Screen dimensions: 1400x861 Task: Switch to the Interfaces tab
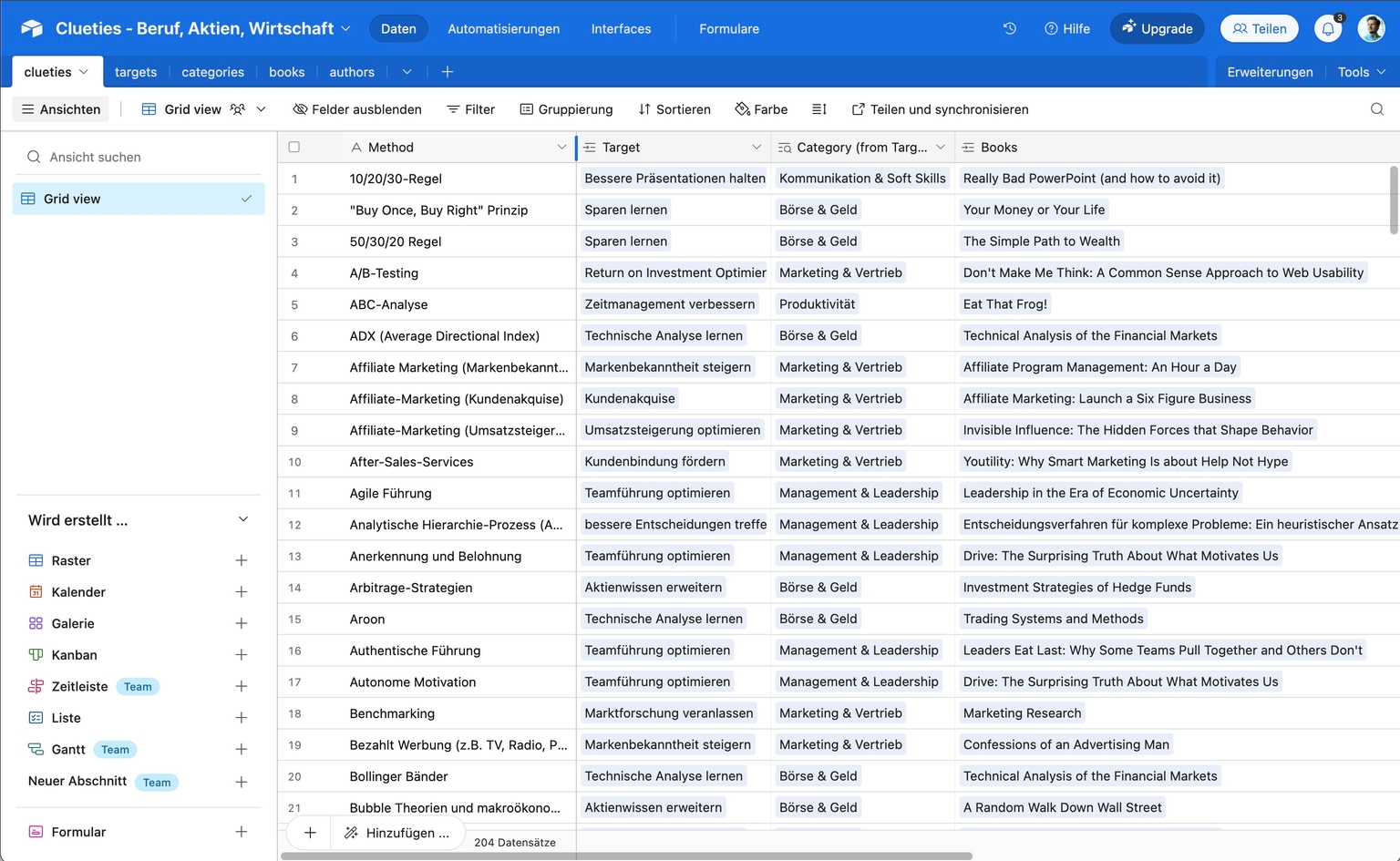tap(621, 29)
